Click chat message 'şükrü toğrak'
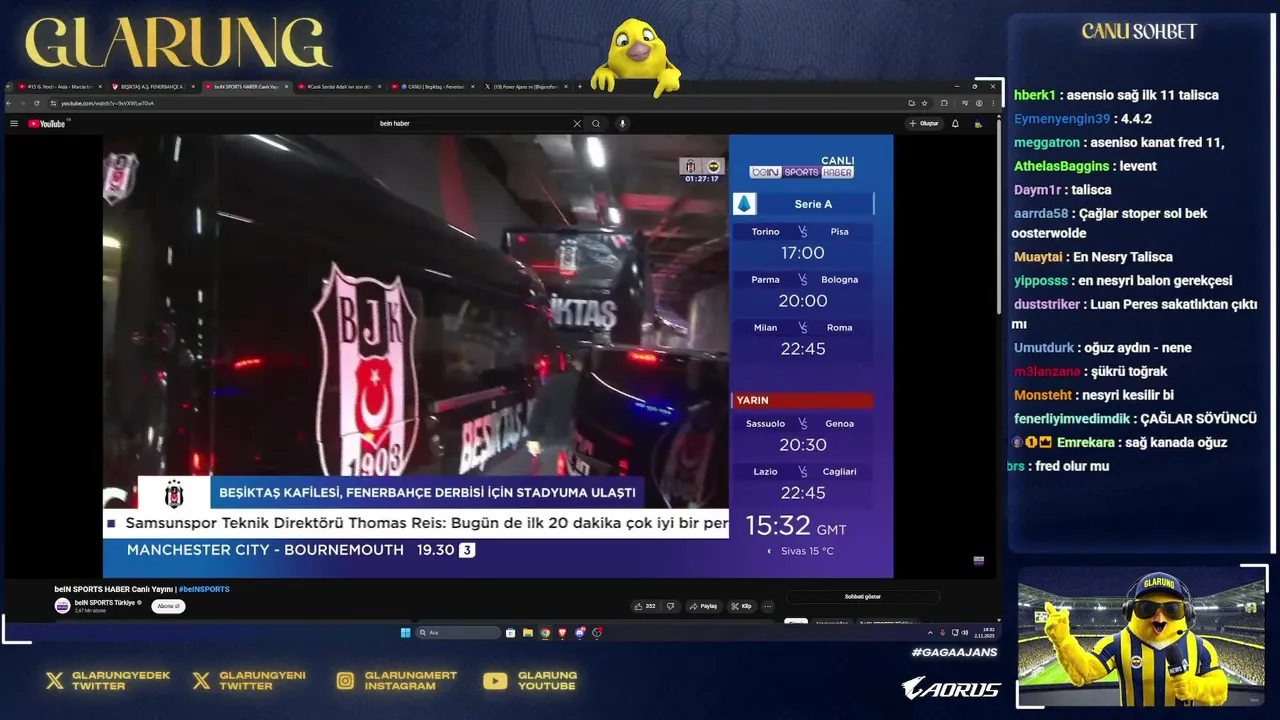This screenshot has height=720, width=1280. [x=1129, y=371]
